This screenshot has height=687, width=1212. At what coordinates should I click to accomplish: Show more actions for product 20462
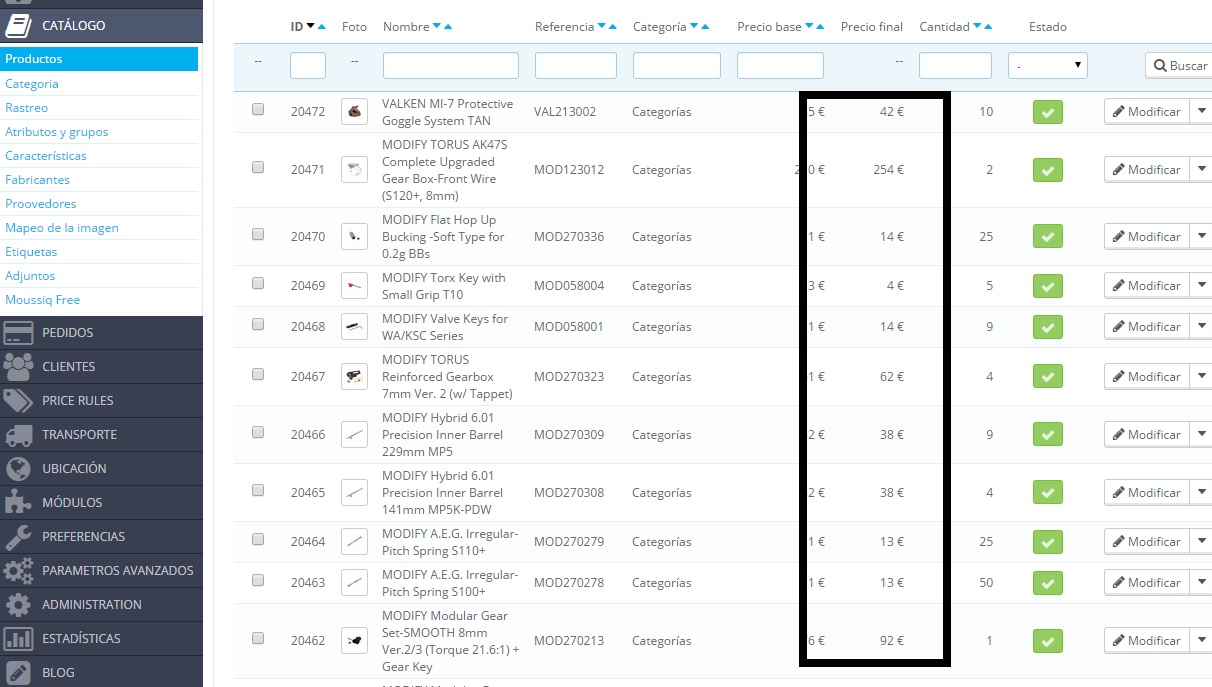coord(1201,641)
